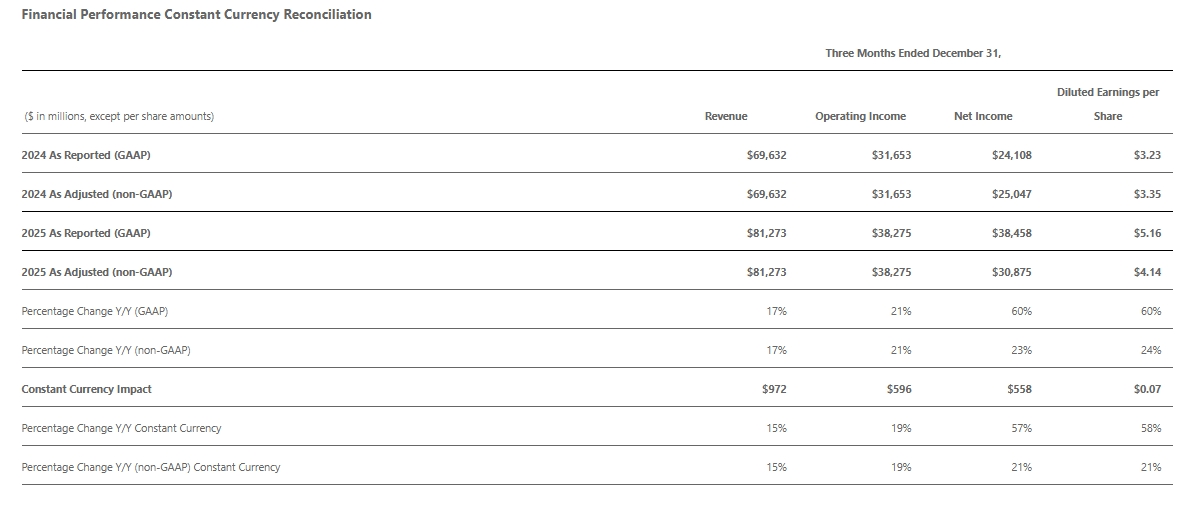
Task: Select the 2025 As Reported (GAAP) row label
Action: click(86, 233)
